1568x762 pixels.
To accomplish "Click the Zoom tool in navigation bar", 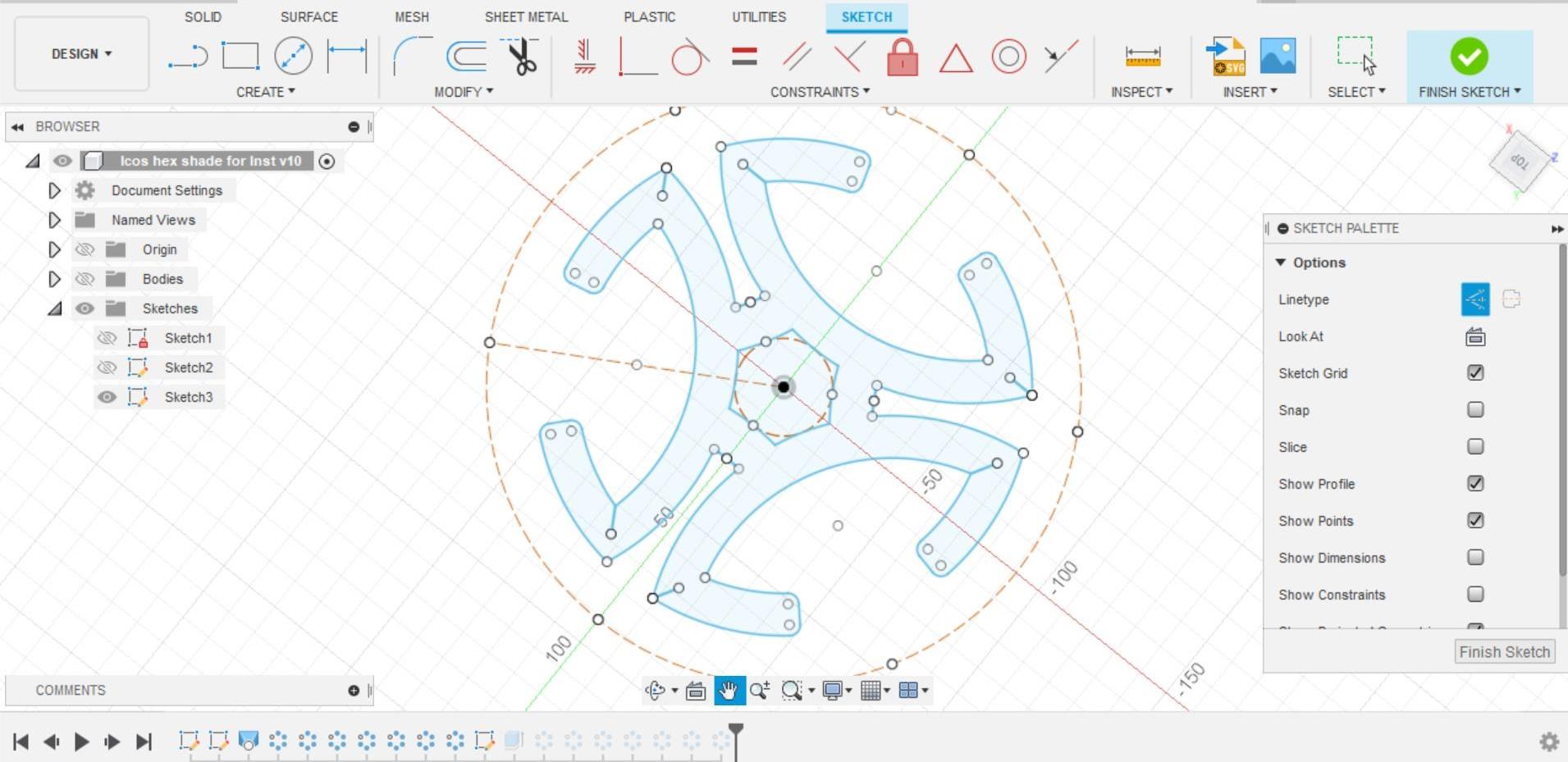I will click(759, 691).
